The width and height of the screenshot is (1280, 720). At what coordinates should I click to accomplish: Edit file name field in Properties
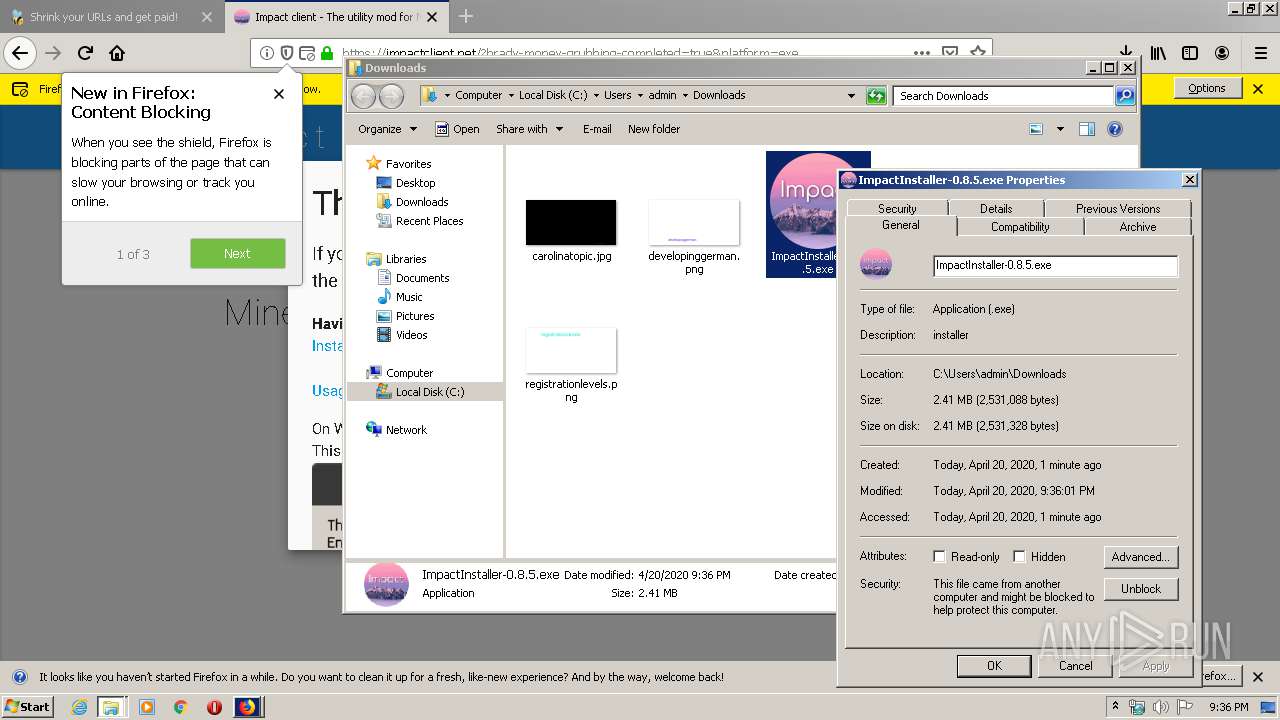pos(1055,266)
